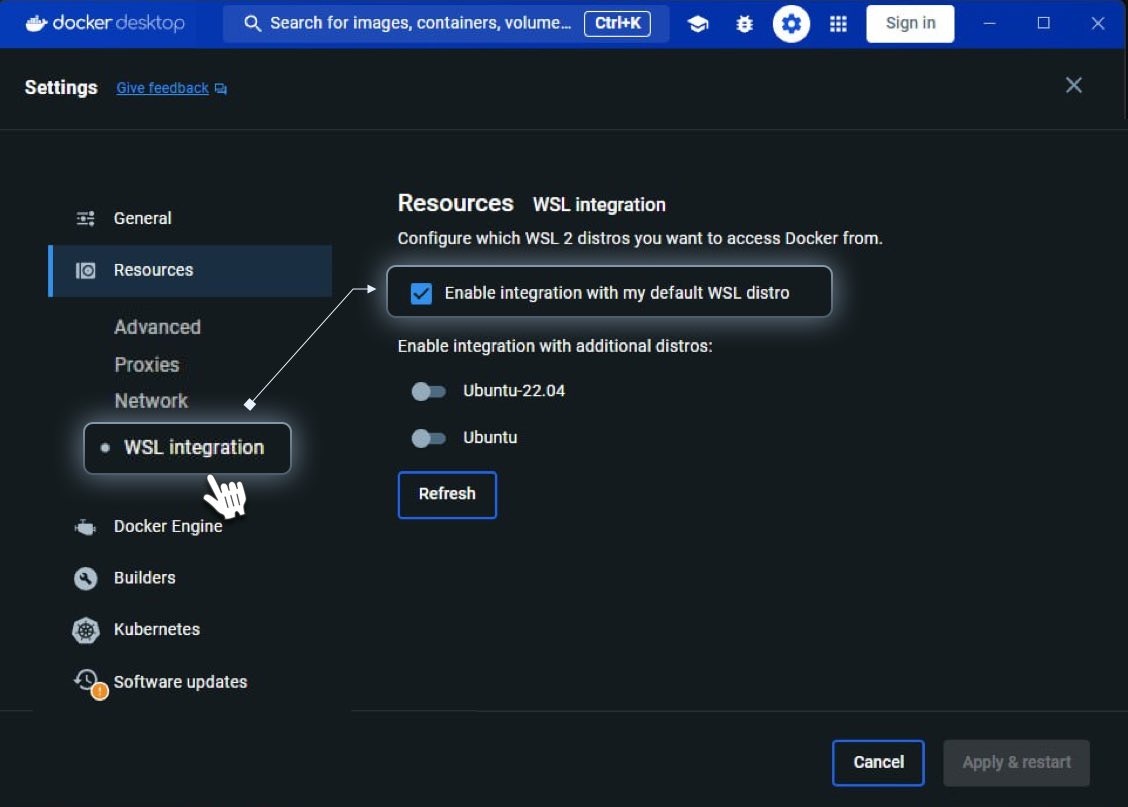Select the Resources section

pyautogui.click(x=190, y=270)
